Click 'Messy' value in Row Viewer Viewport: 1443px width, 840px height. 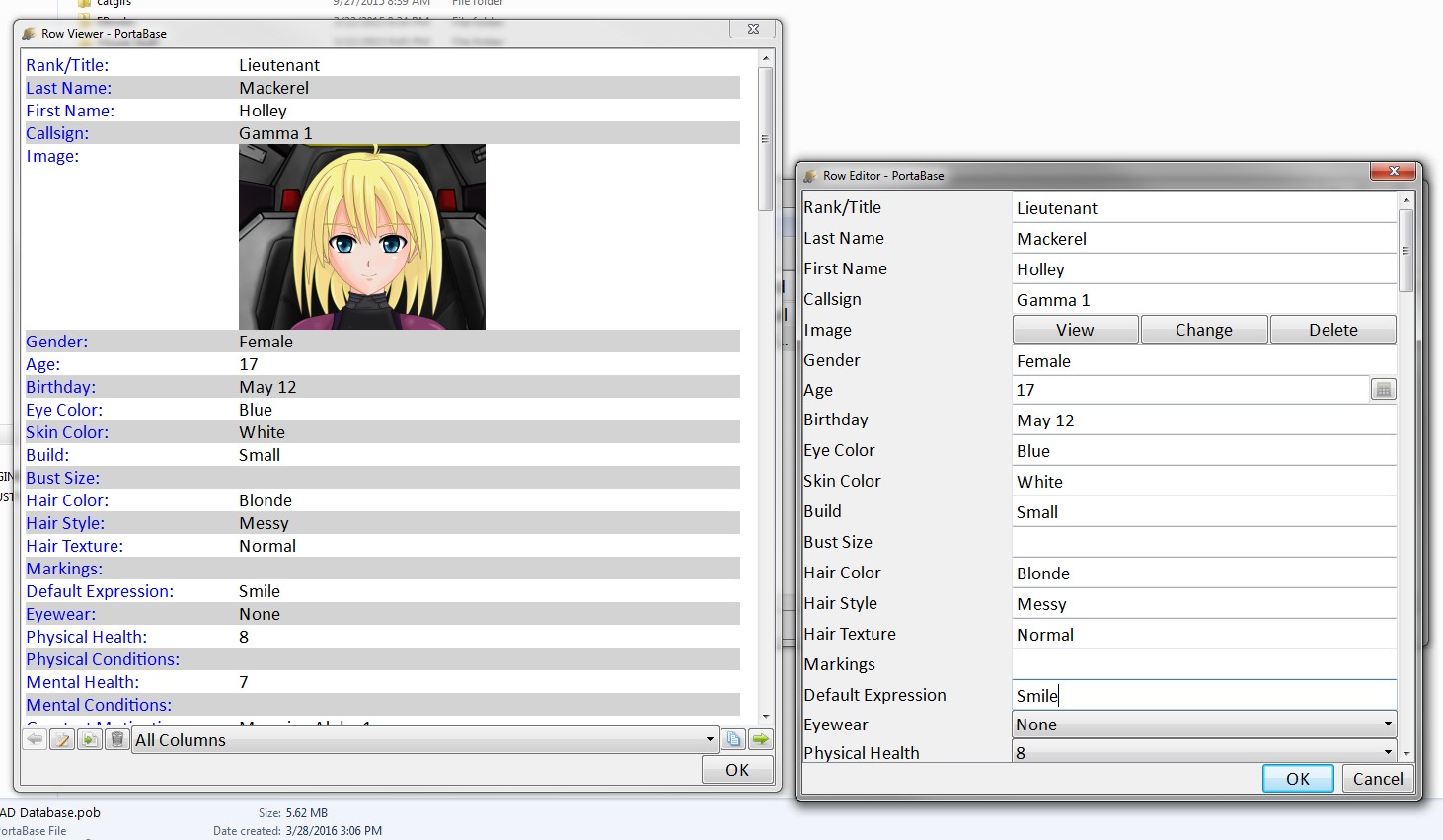[264, 523]
